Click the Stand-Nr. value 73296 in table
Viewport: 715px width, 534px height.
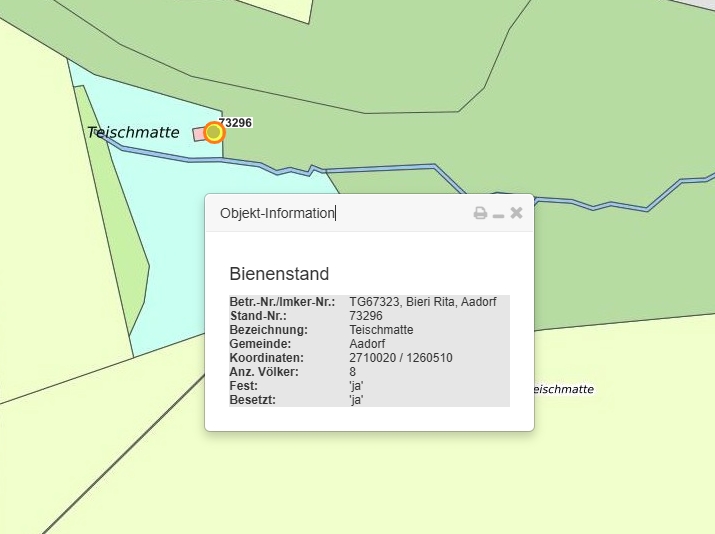click(366, 315)
